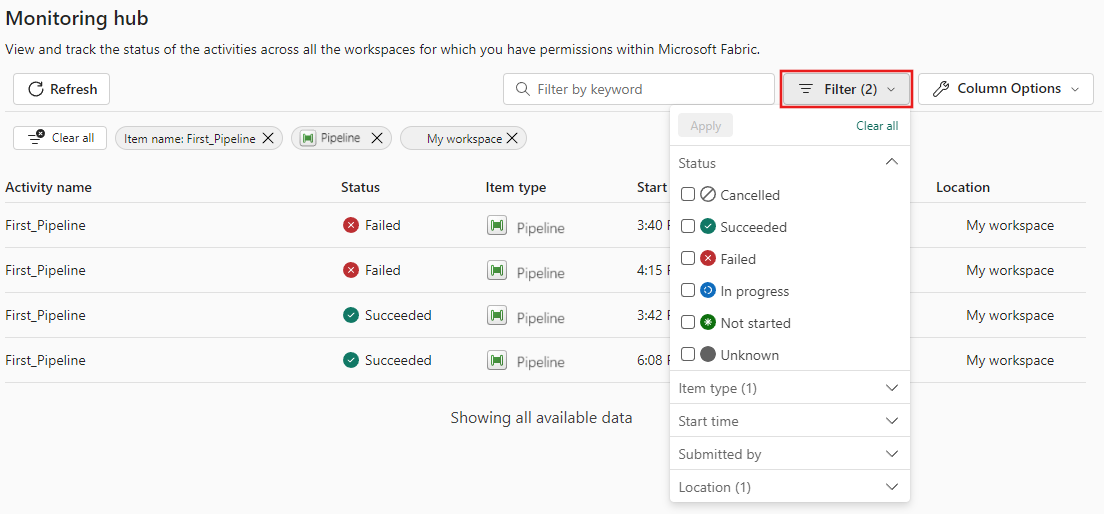Expand the Start time filter section
1104x514 pixels.
pos(789,421)
